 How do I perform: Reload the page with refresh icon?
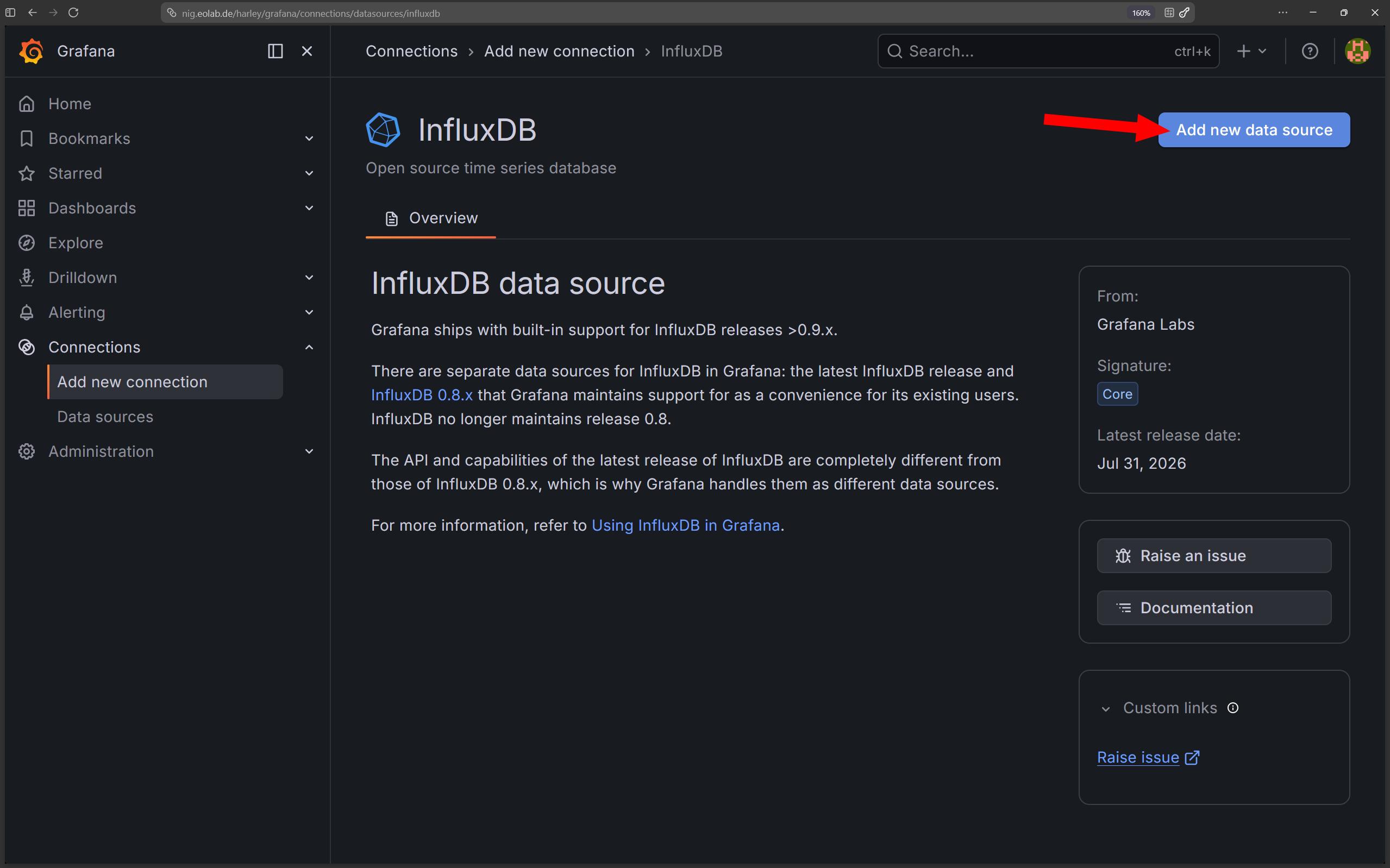pos(73,12)
